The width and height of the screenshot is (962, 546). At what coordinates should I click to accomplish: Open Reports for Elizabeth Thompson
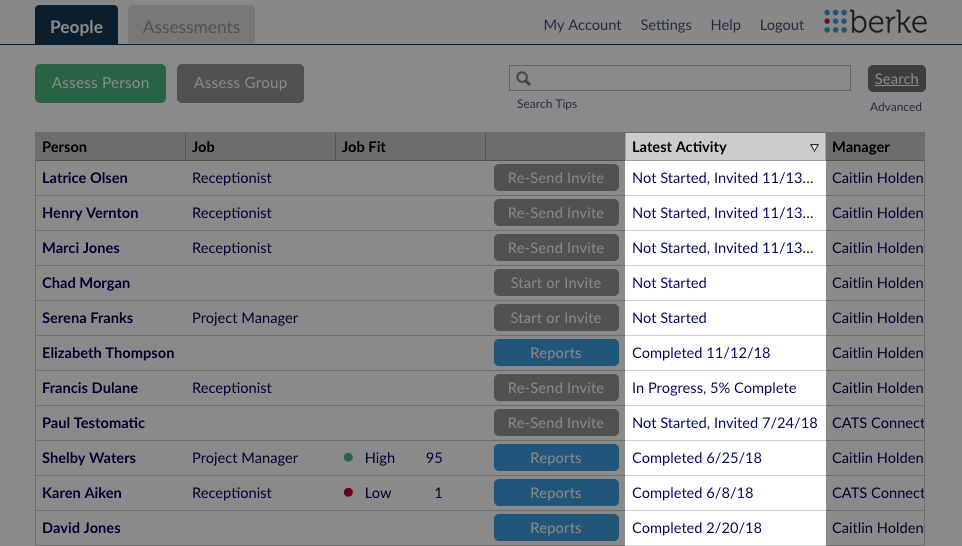(x=556, y=353)
